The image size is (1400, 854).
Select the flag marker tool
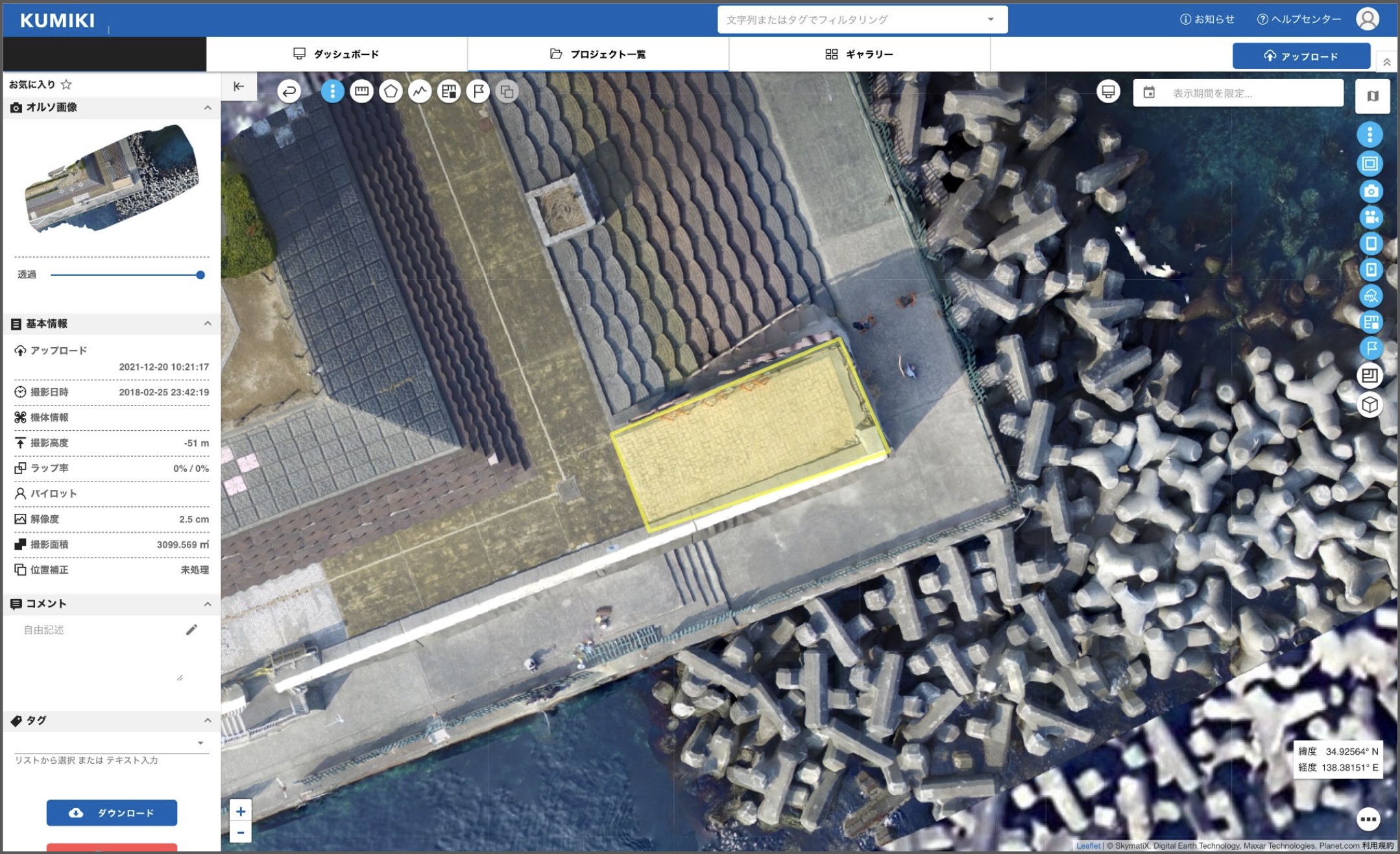[478, 91]
